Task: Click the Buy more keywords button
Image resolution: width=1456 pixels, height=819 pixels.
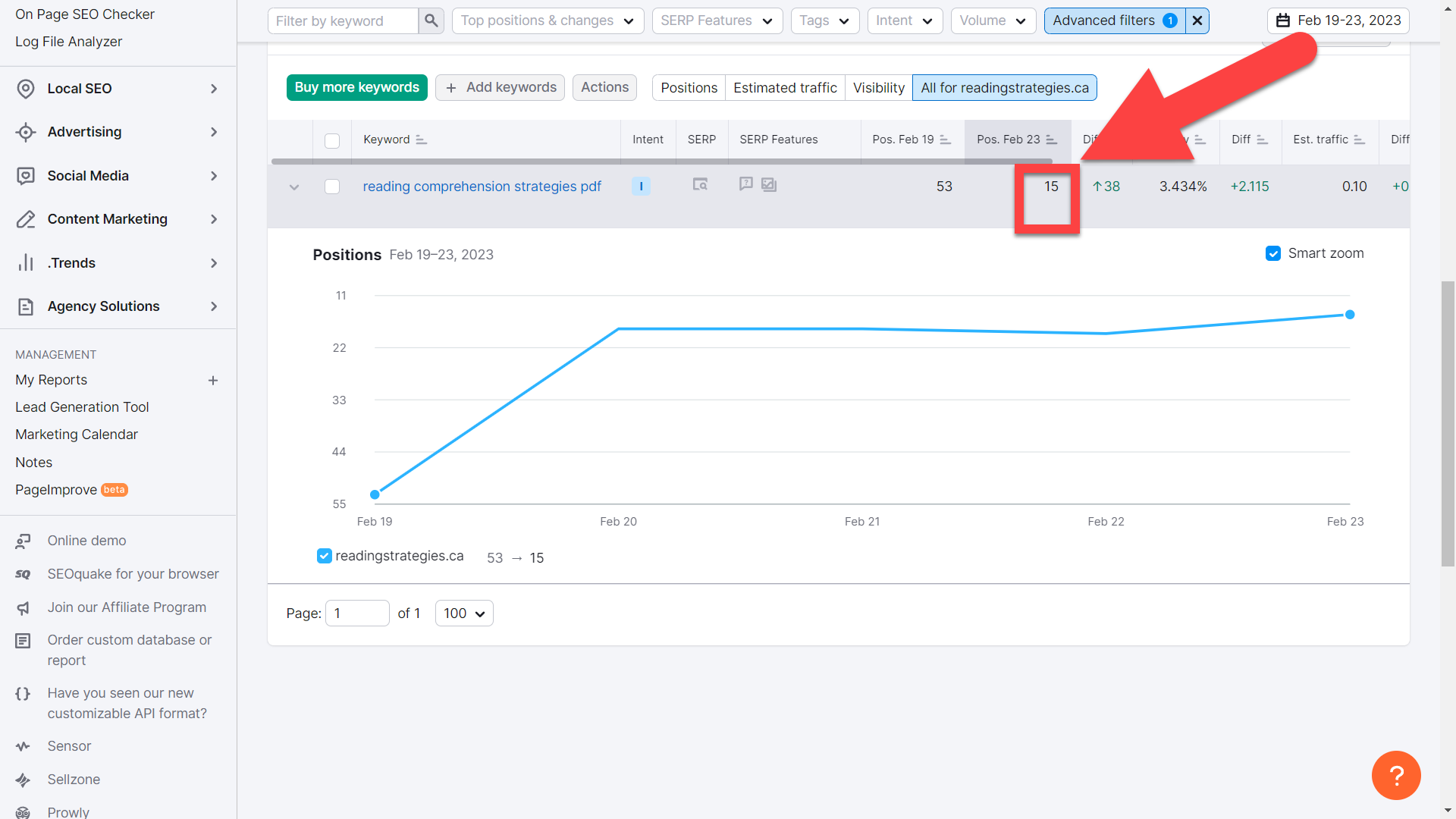Action: (x=356, y=87)
